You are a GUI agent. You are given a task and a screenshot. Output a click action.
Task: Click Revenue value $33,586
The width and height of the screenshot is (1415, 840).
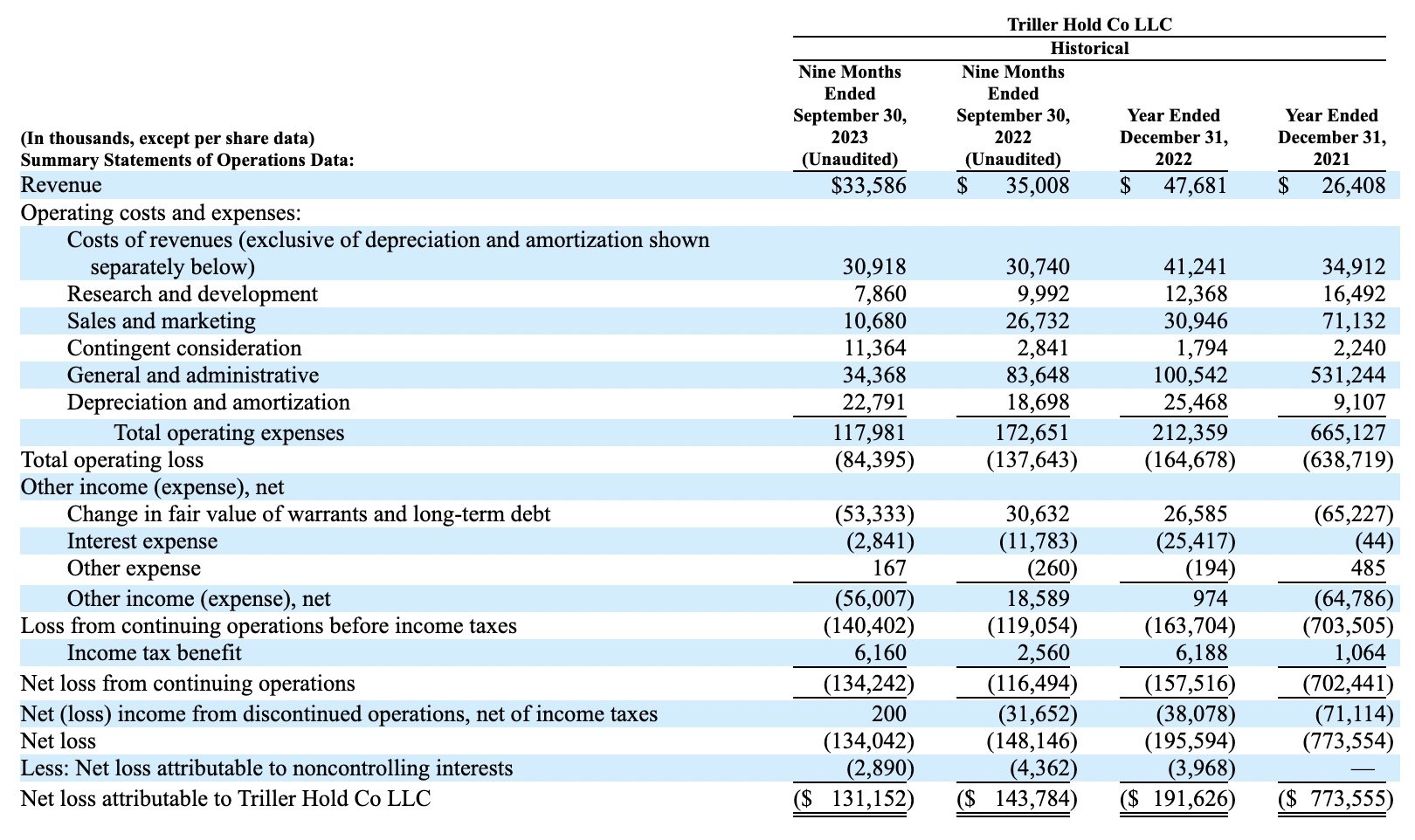coord(868,185)
